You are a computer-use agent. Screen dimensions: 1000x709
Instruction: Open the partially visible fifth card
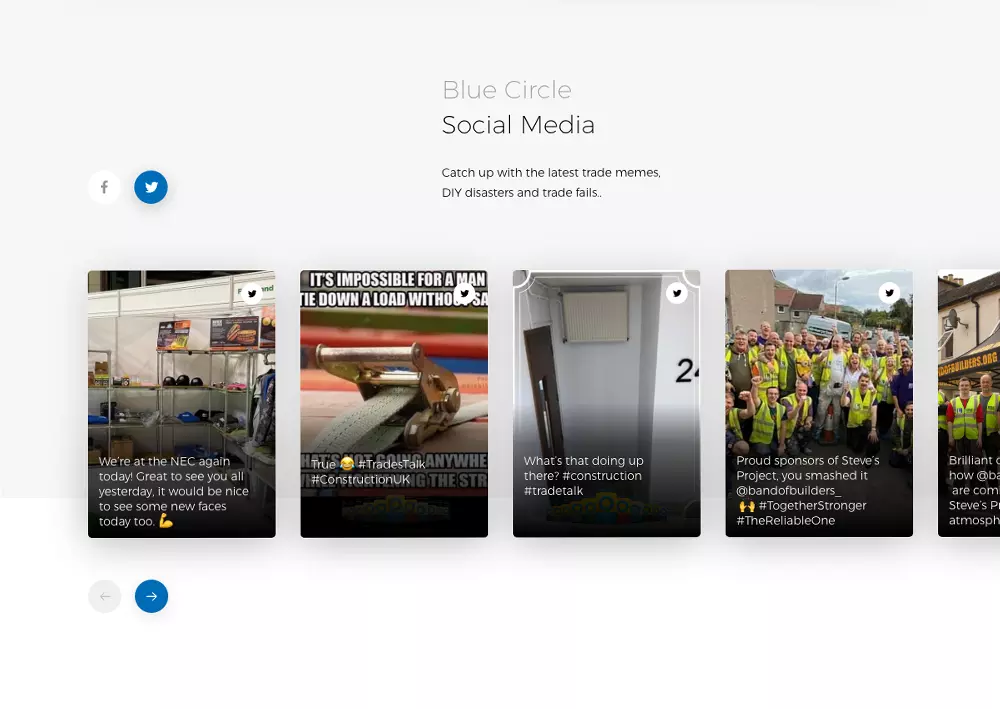[969, 404]
